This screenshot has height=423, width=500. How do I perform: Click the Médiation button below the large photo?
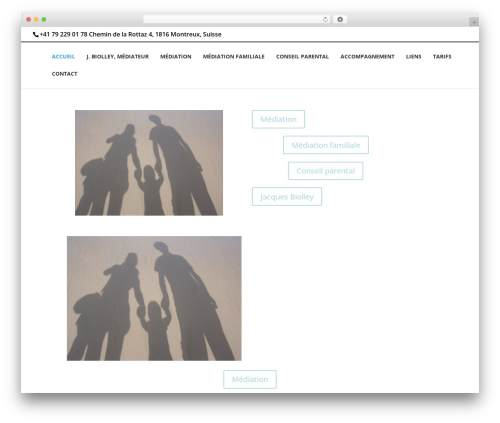point(250,379)
